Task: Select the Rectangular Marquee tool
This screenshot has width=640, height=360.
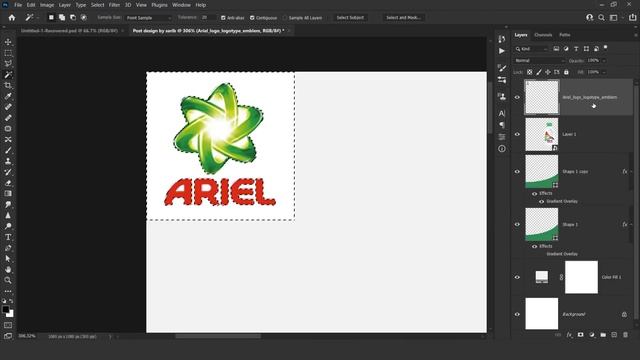Action: 8,53
